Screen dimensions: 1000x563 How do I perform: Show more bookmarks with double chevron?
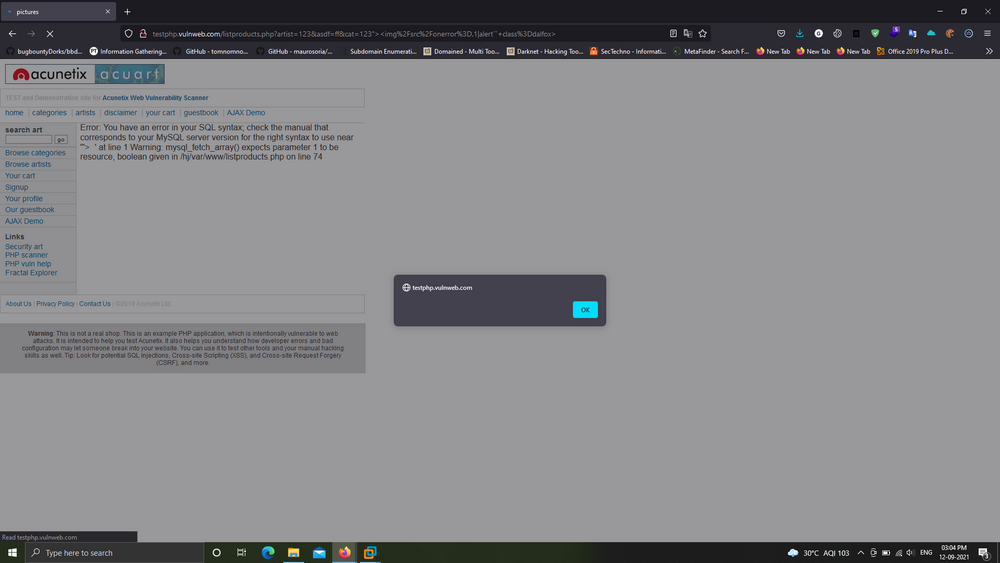coord(989,51)
